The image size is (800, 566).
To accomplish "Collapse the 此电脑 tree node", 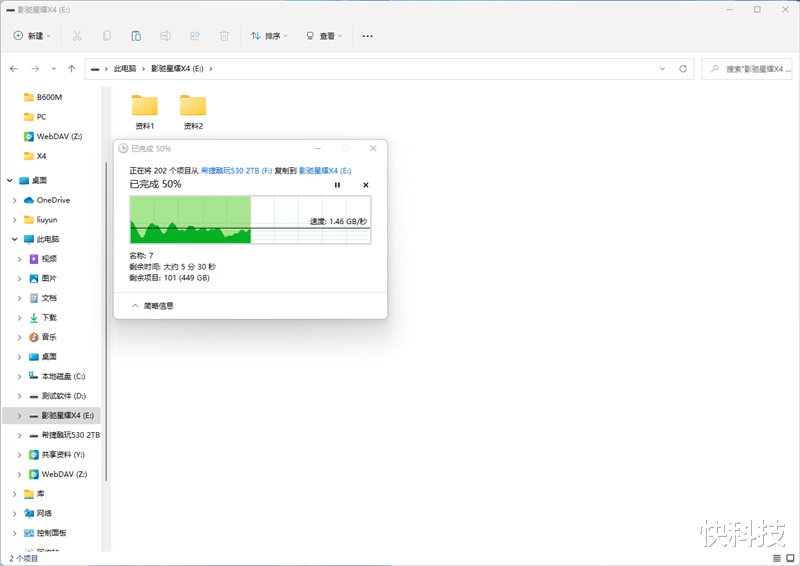I will 15,239.
